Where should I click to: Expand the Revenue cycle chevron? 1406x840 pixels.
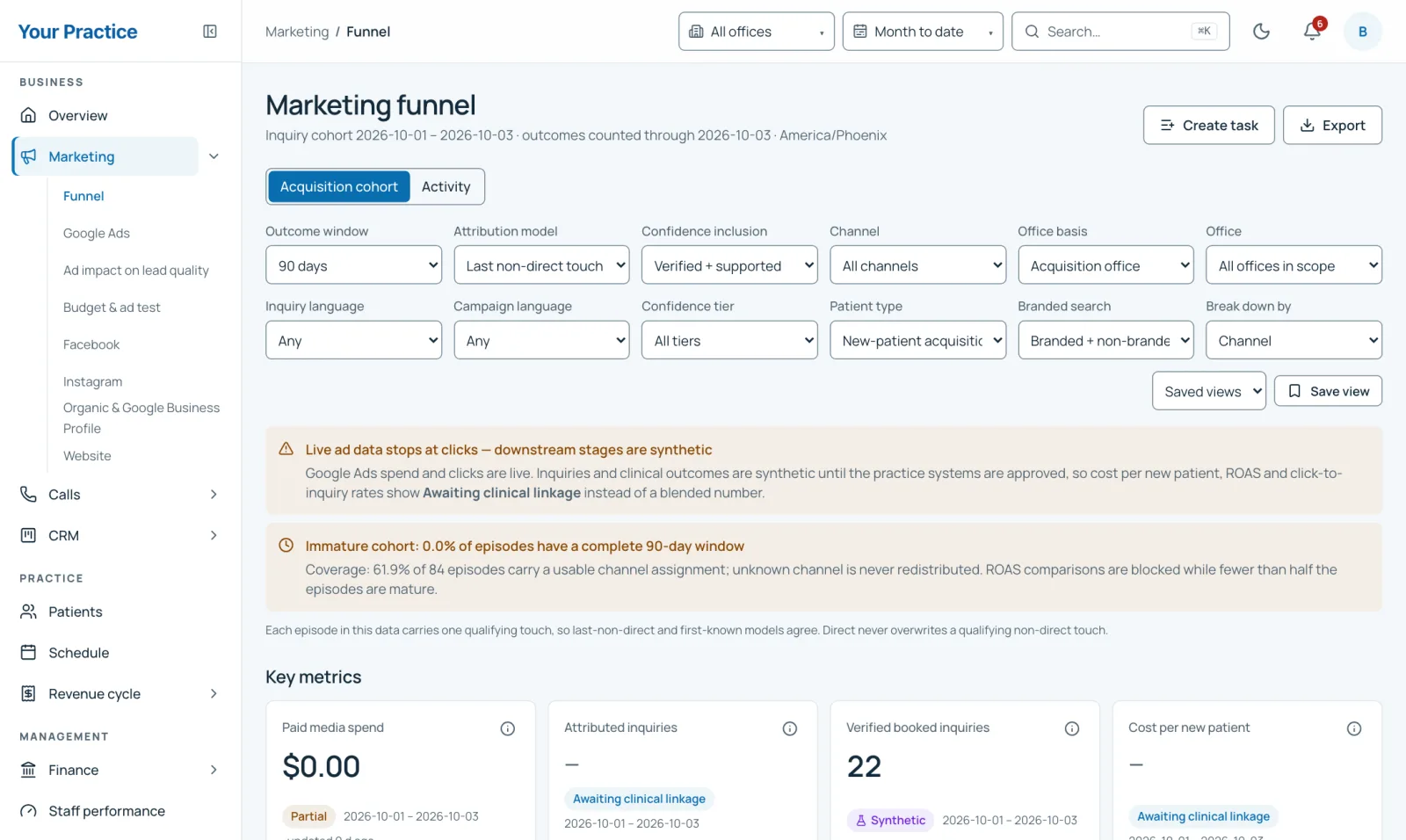point(214,694)
